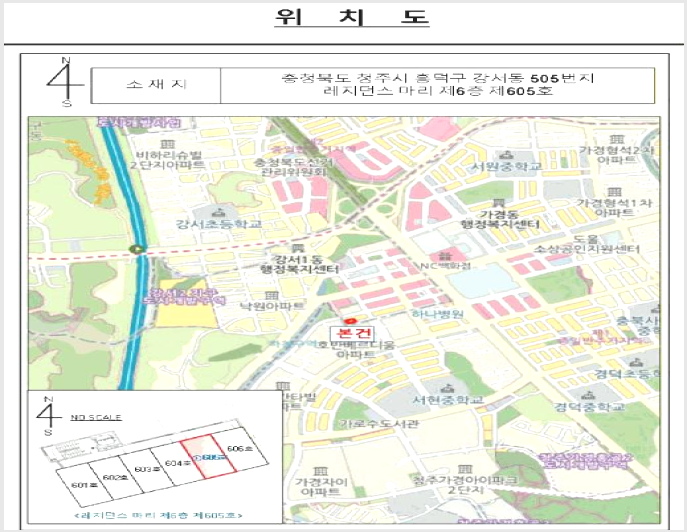Click the 하나병원 label on the map

tap(437, 314)
